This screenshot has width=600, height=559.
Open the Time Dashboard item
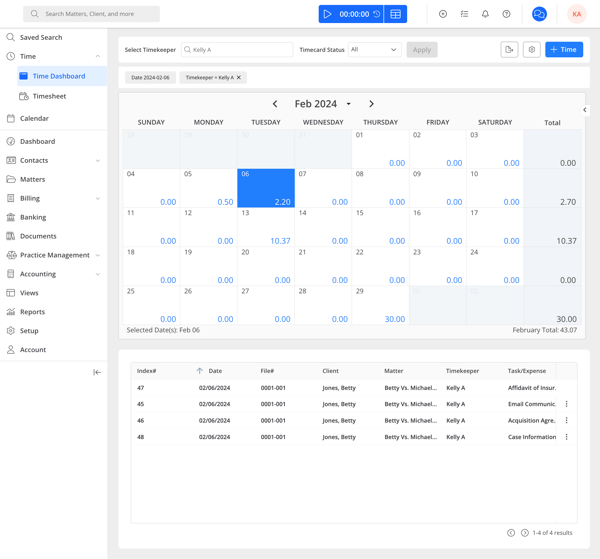(x=62, y=76)
